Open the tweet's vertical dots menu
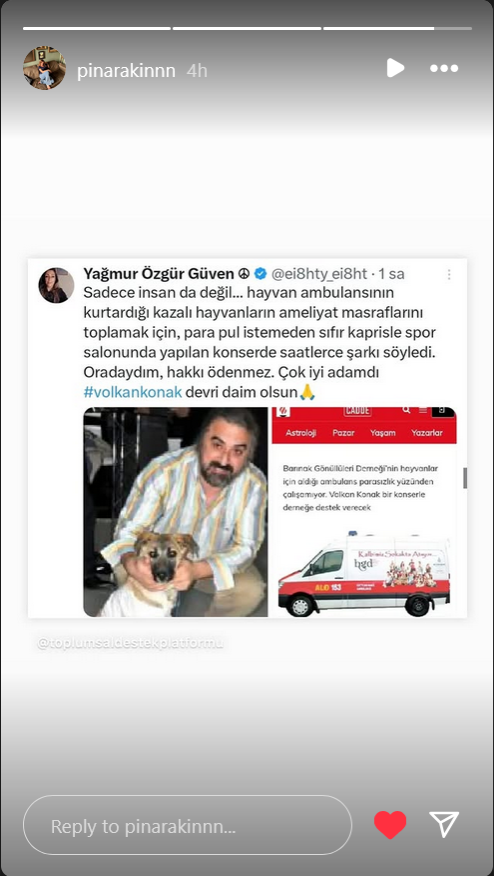This screenshot has width=494, height=876. point(449,274)
